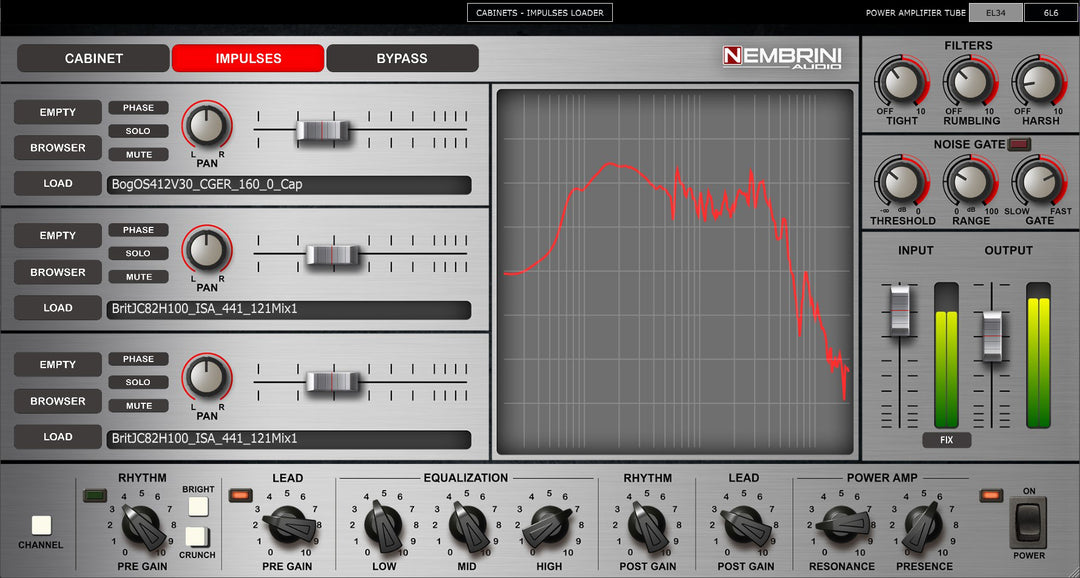Solo the third impulse slot
The image size is (1080, 578).
tap(138, 382)
